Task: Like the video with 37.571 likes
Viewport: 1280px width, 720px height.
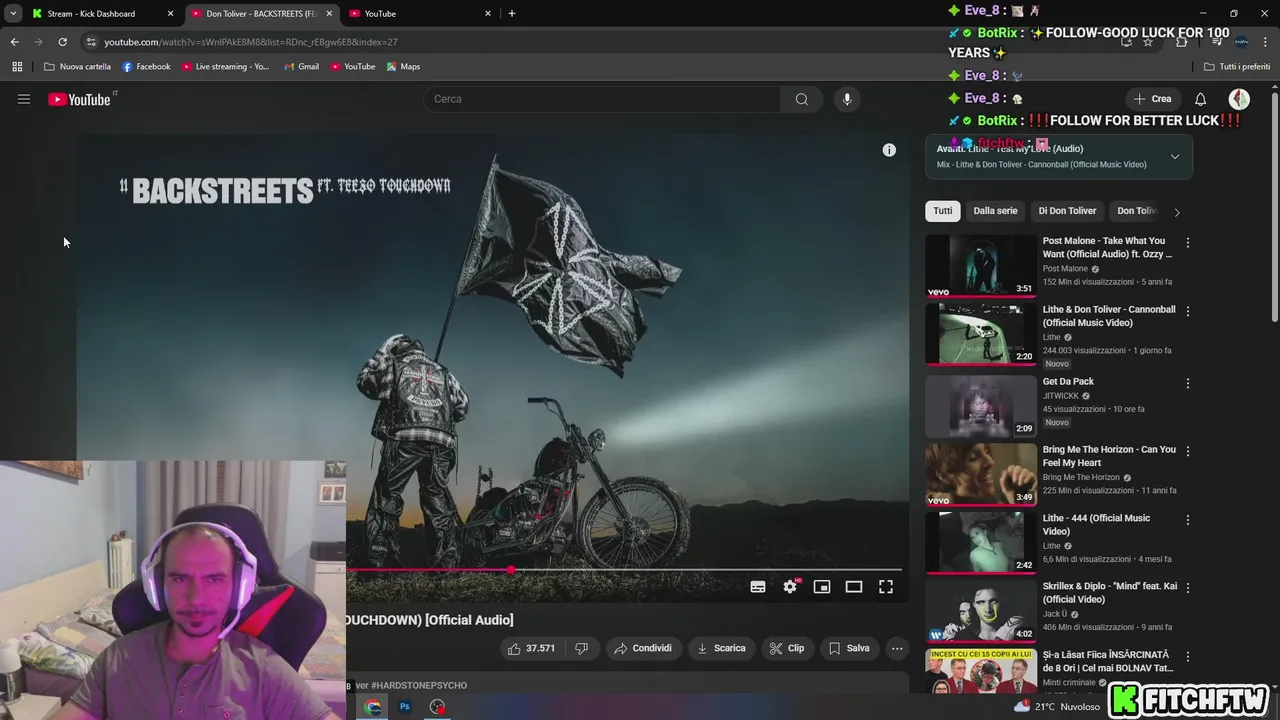Action: (531, 648)
